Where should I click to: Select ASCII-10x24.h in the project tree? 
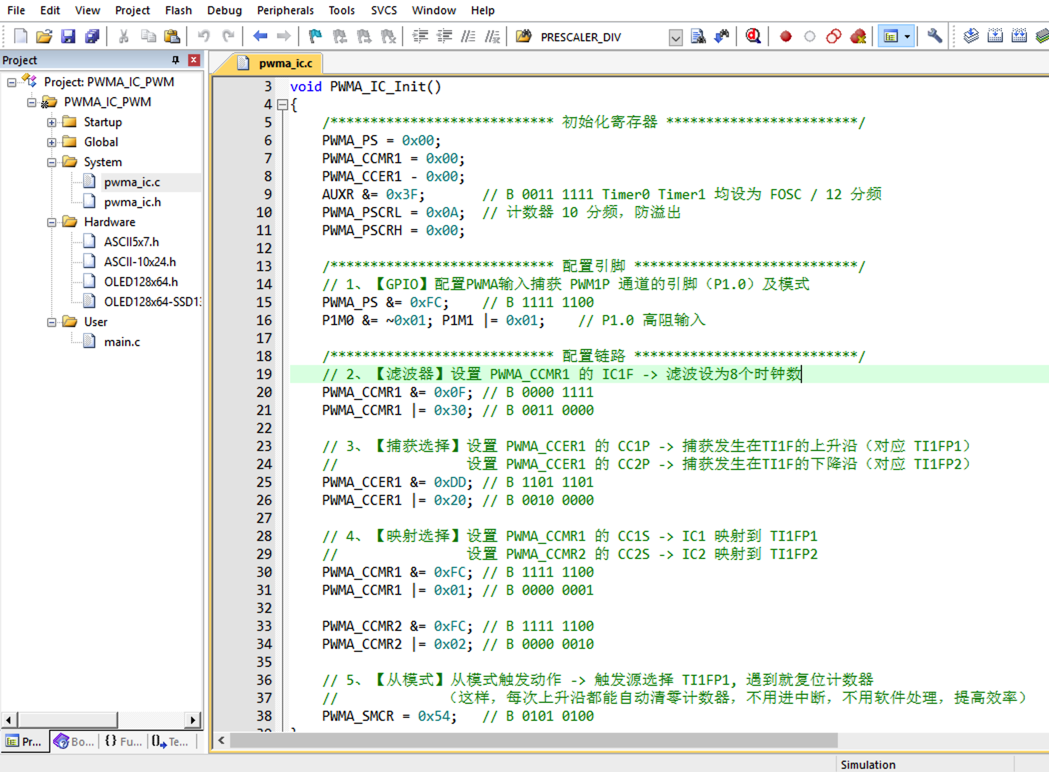point(140,262)
